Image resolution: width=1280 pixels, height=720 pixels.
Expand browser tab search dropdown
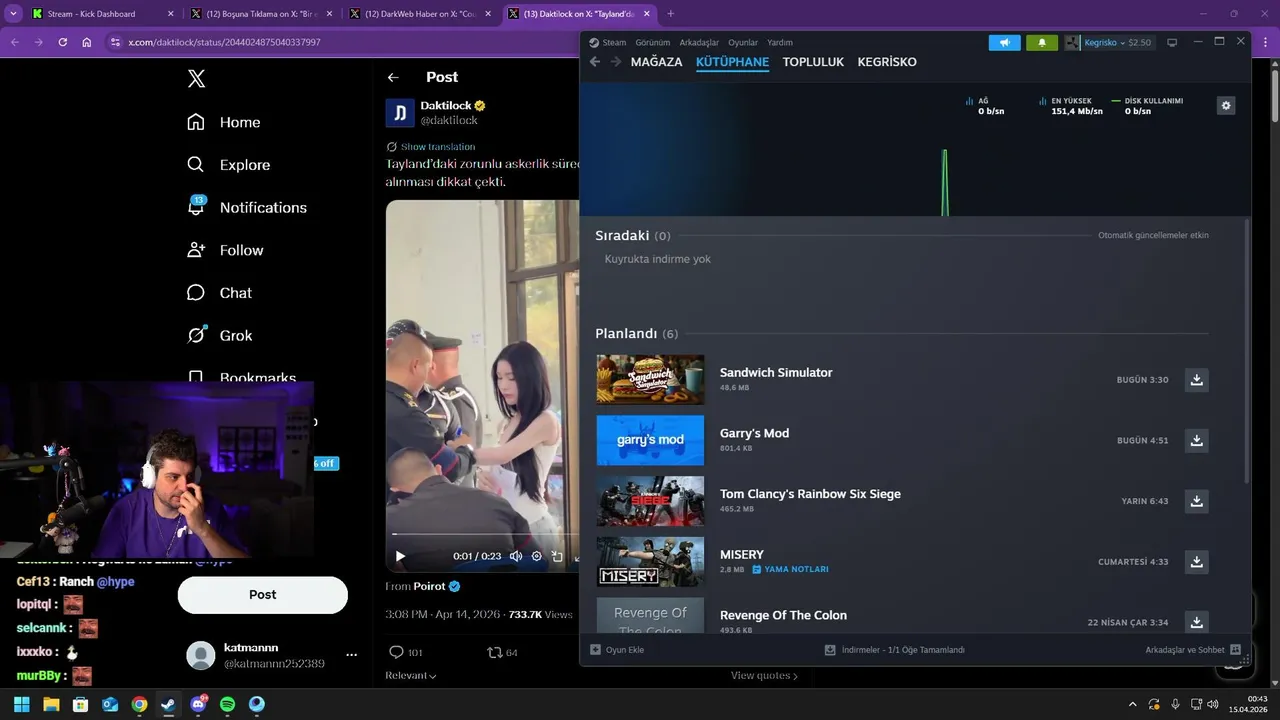(13, 14)
